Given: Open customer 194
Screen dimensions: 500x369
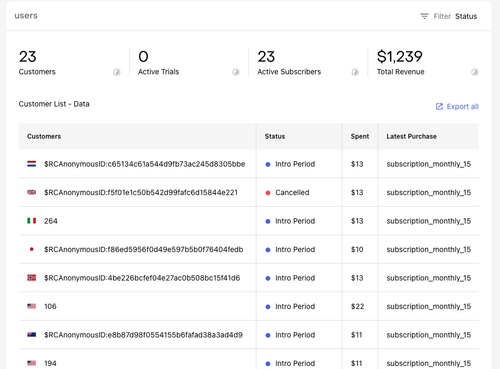Looking at the screenshot, I should [x=50, y=363].
